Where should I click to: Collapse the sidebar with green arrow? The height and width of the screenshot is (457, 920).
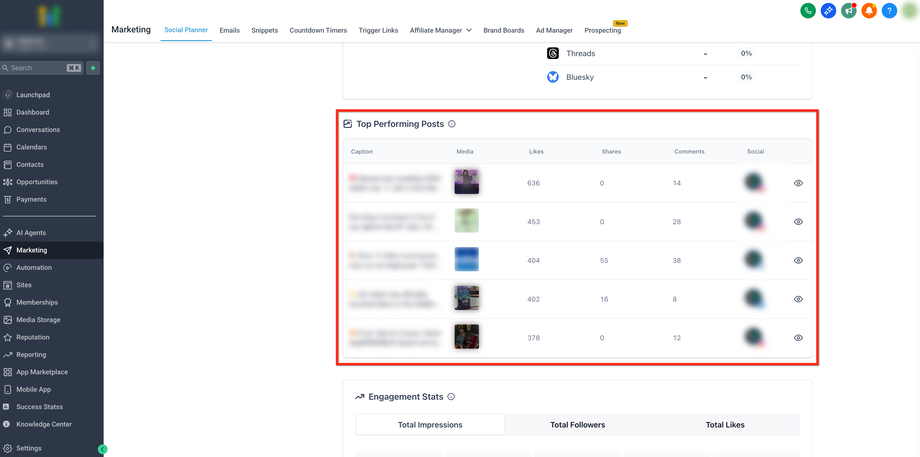102,449
